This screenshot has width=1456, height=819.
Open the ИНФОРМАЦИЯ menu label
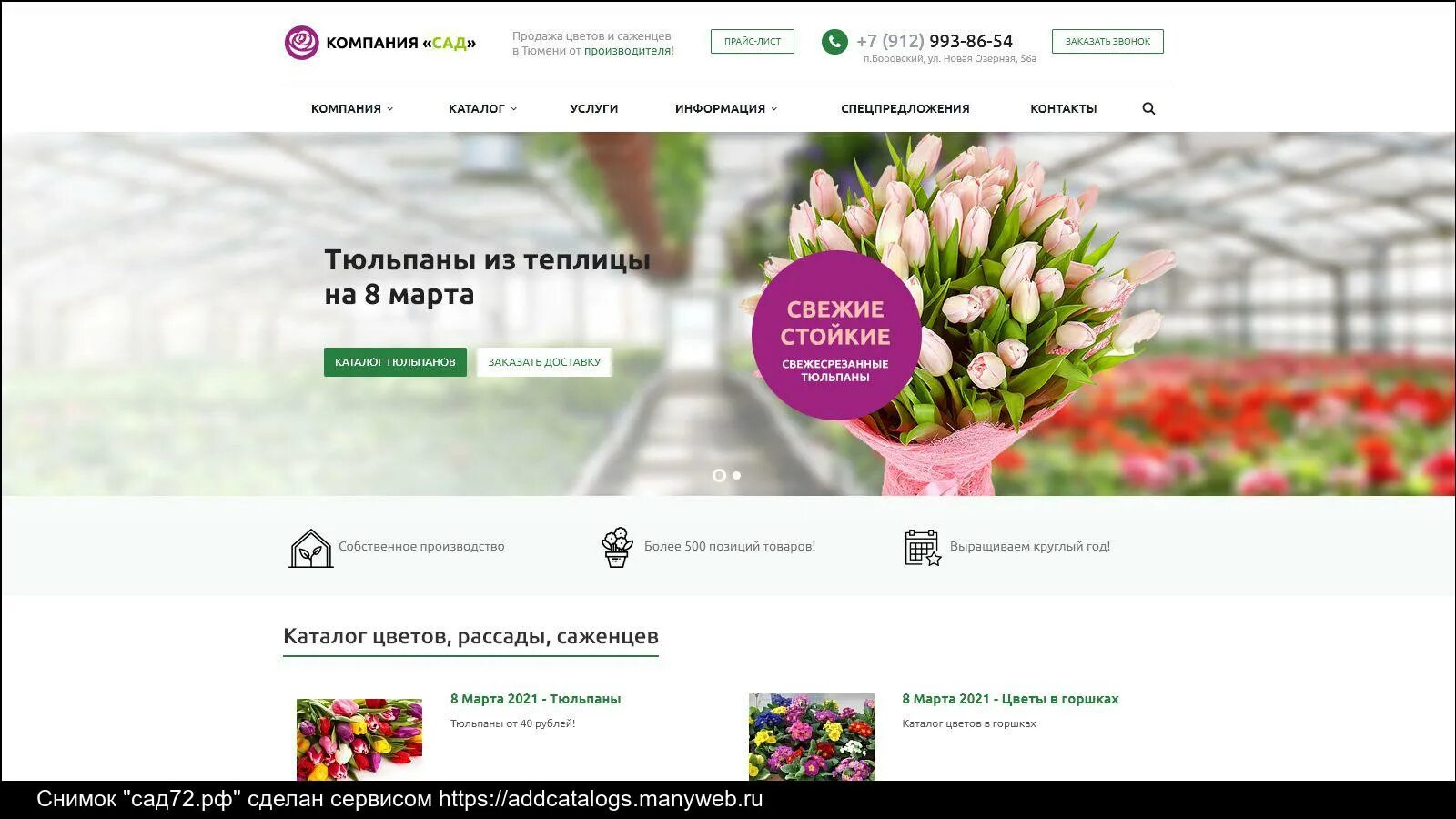[x=720, y=108]
